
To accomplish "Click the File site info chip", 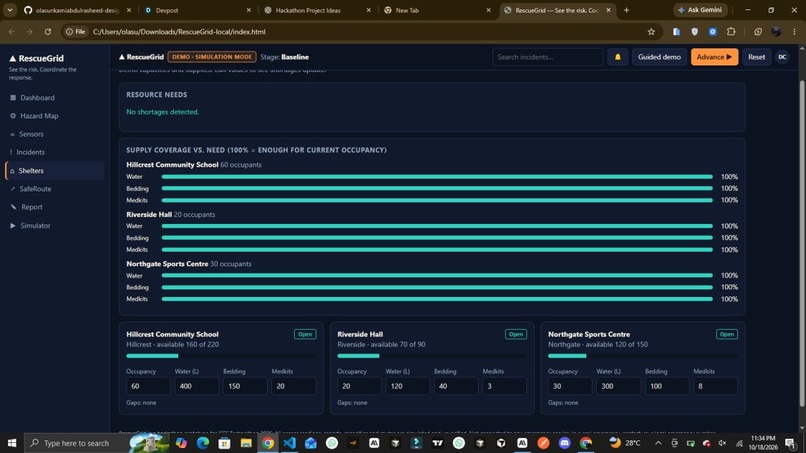I will point(75,32).
